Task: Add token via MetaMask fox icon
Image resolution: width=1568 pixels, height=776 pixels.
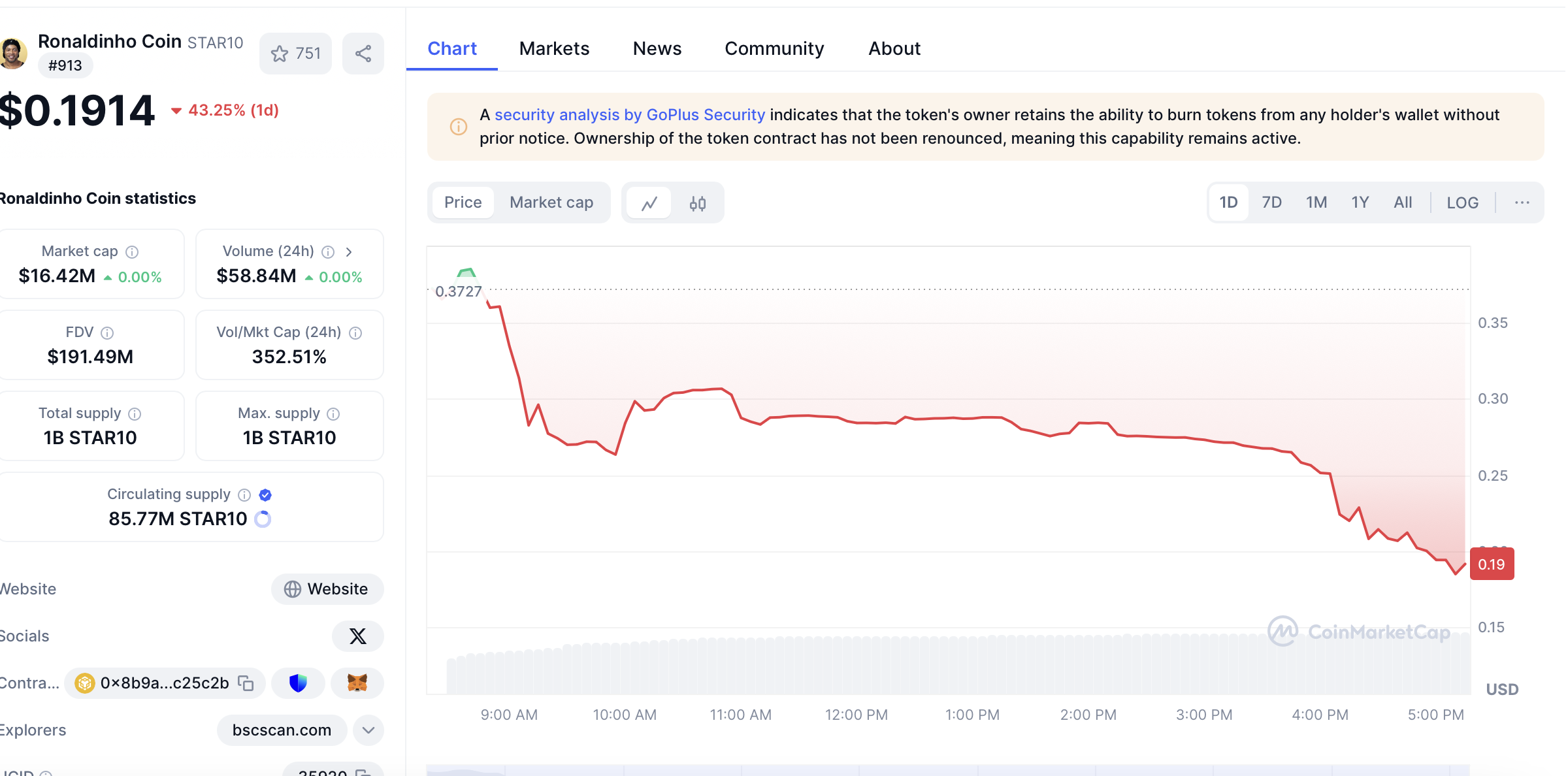Action: tap(357, 683)
